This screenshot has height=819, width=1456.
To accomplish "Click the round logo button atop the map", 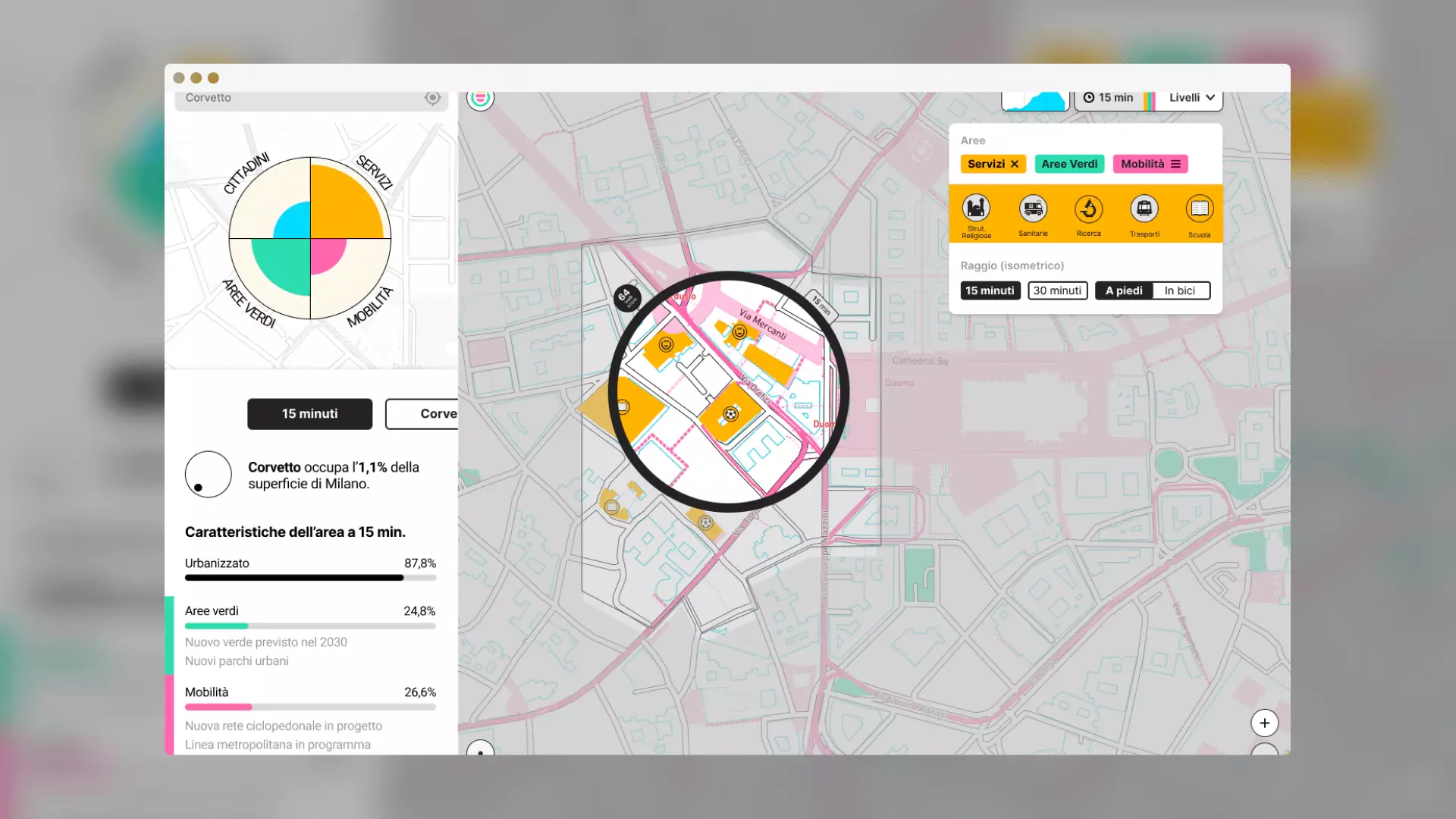I will [x=480, y=98].
